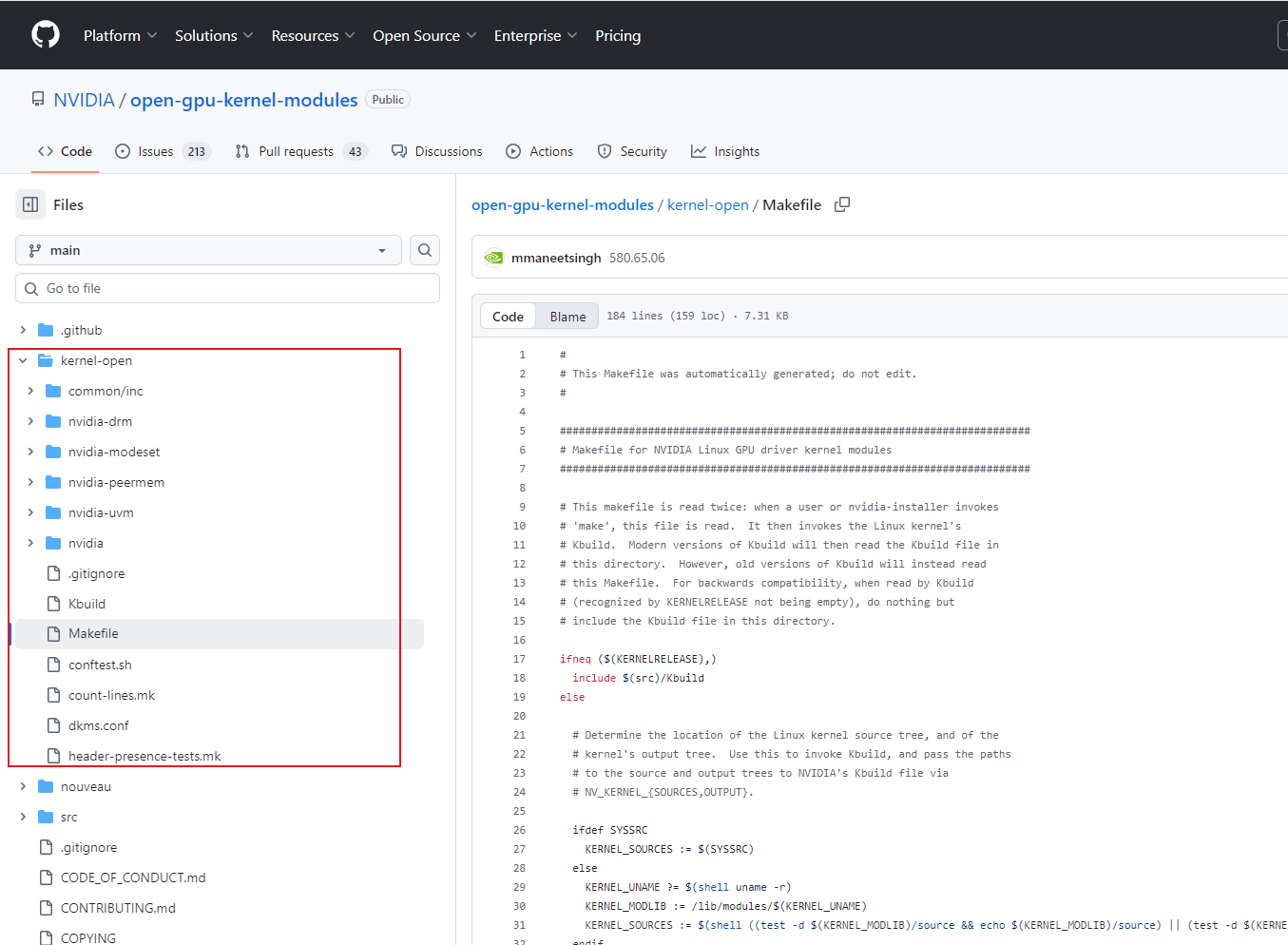
Task: Click line number 26 in code
Action: click(519, 830)
